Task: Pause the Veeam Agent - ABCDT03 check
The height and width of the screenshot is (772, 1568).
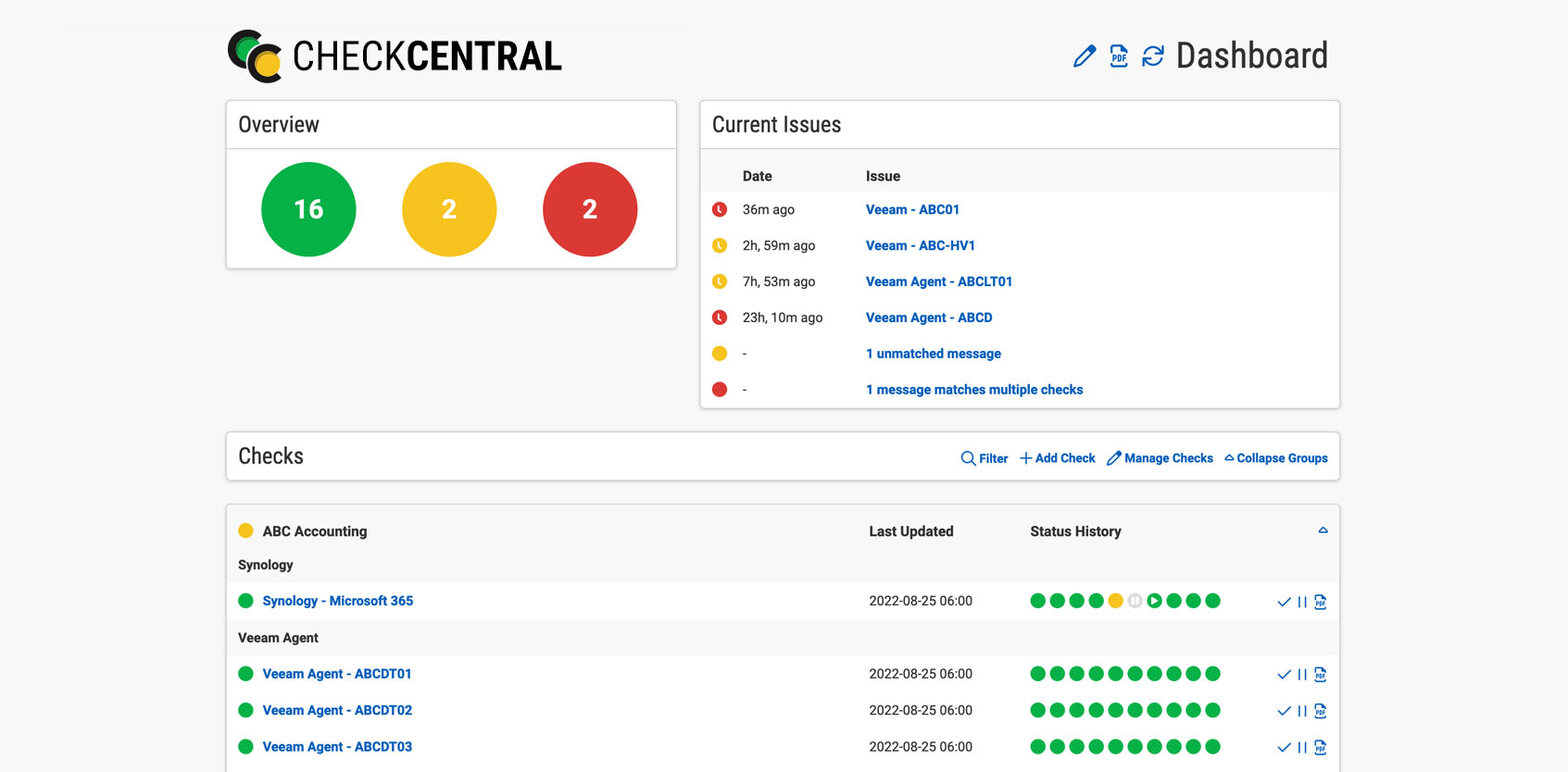Action: coord(1302,747)
